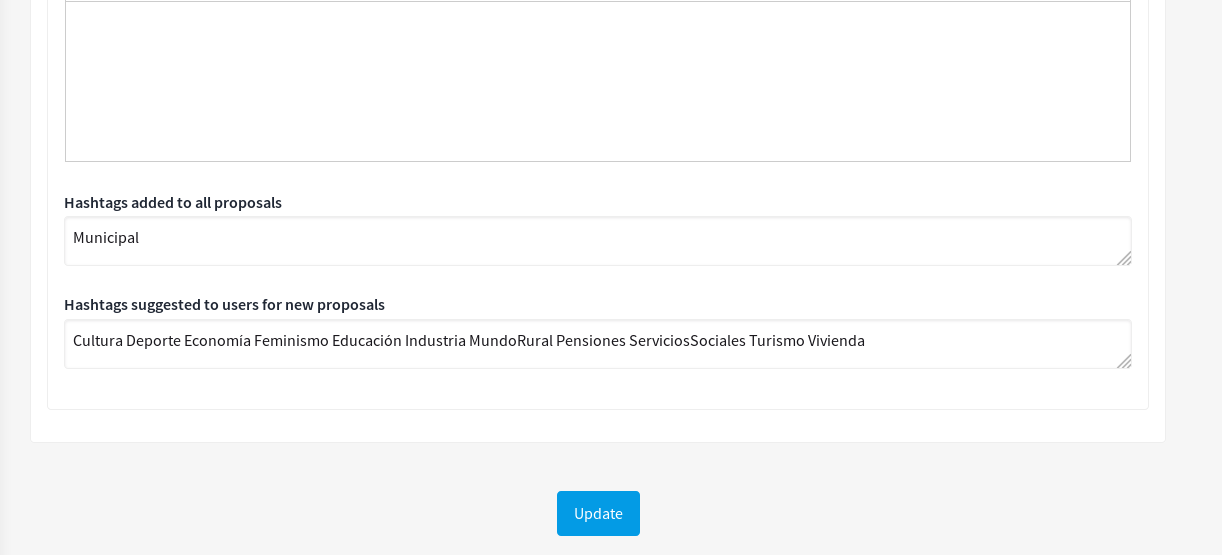Focus the large empty text area
Image resolution: width=1222 pixels, height=555 pixels.
click(x=597, y=81)
